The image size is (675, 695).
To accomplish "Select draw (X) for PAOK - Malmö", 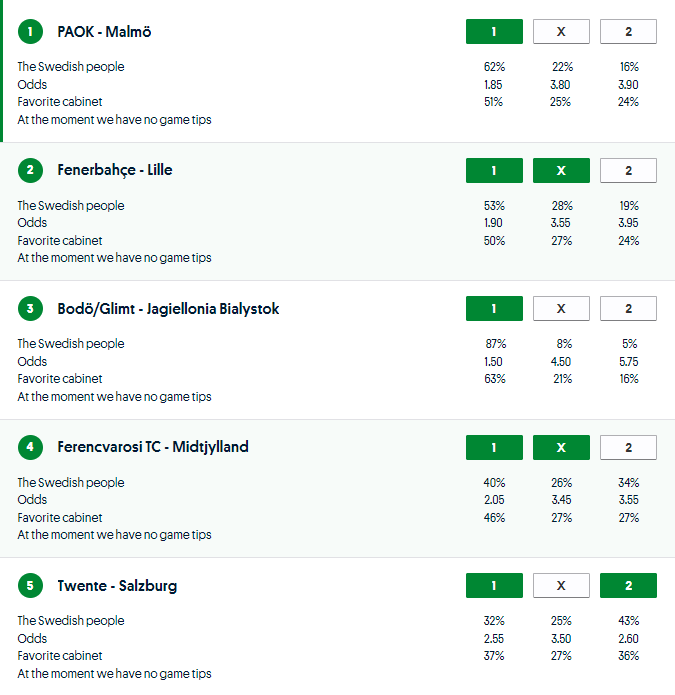I will coord(561,32).
